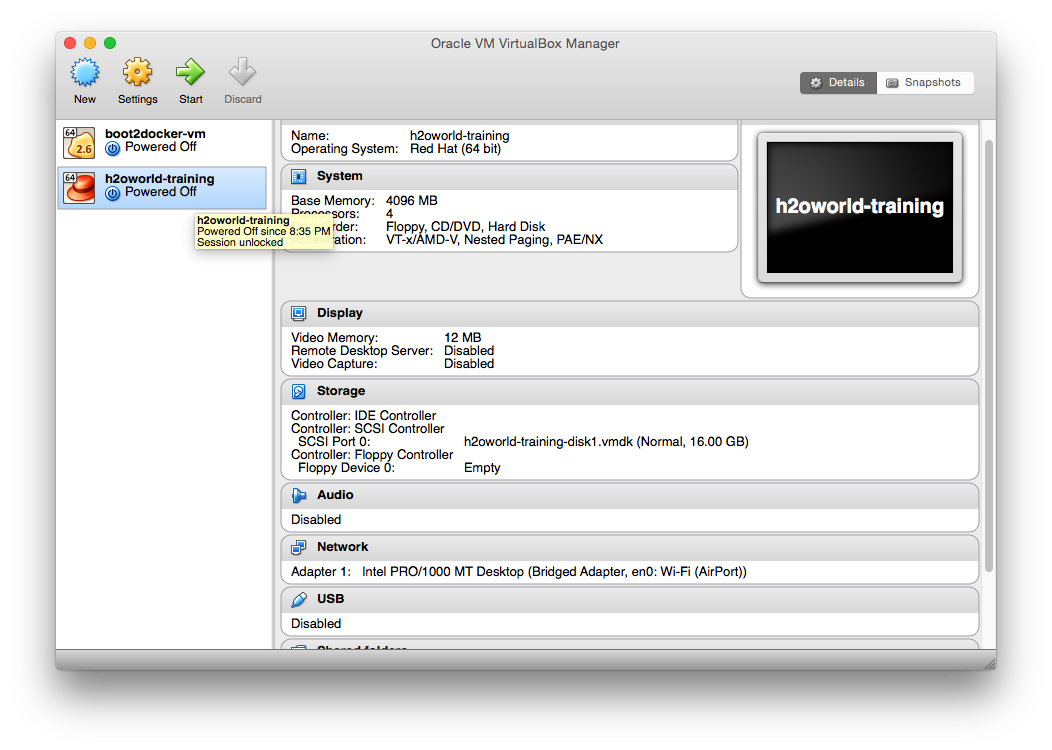Click the Operating System value Red Hat (64 bit)
This screenshot has width=1052, height=750.
click(456, 148)
